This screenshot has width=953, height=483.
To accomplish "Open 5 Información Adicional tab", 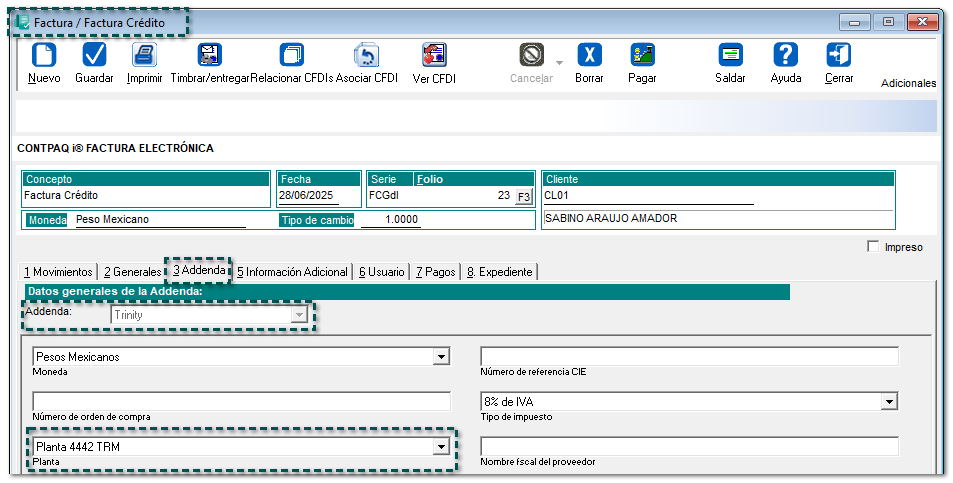I will pyautogui.click(x=292, y=272).
